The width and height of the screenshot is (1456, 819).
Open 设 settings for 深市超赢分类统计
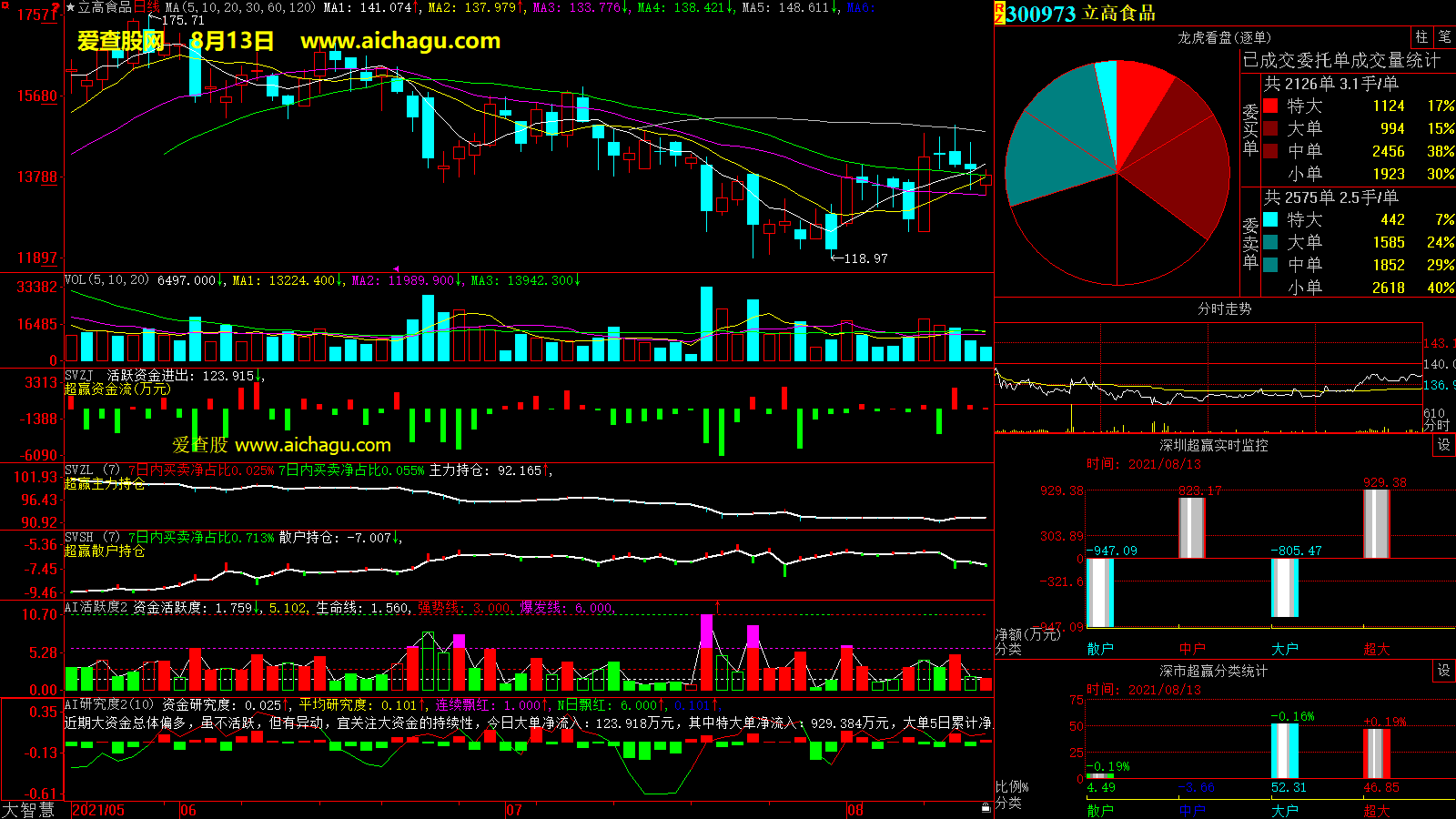(1443, 671)
